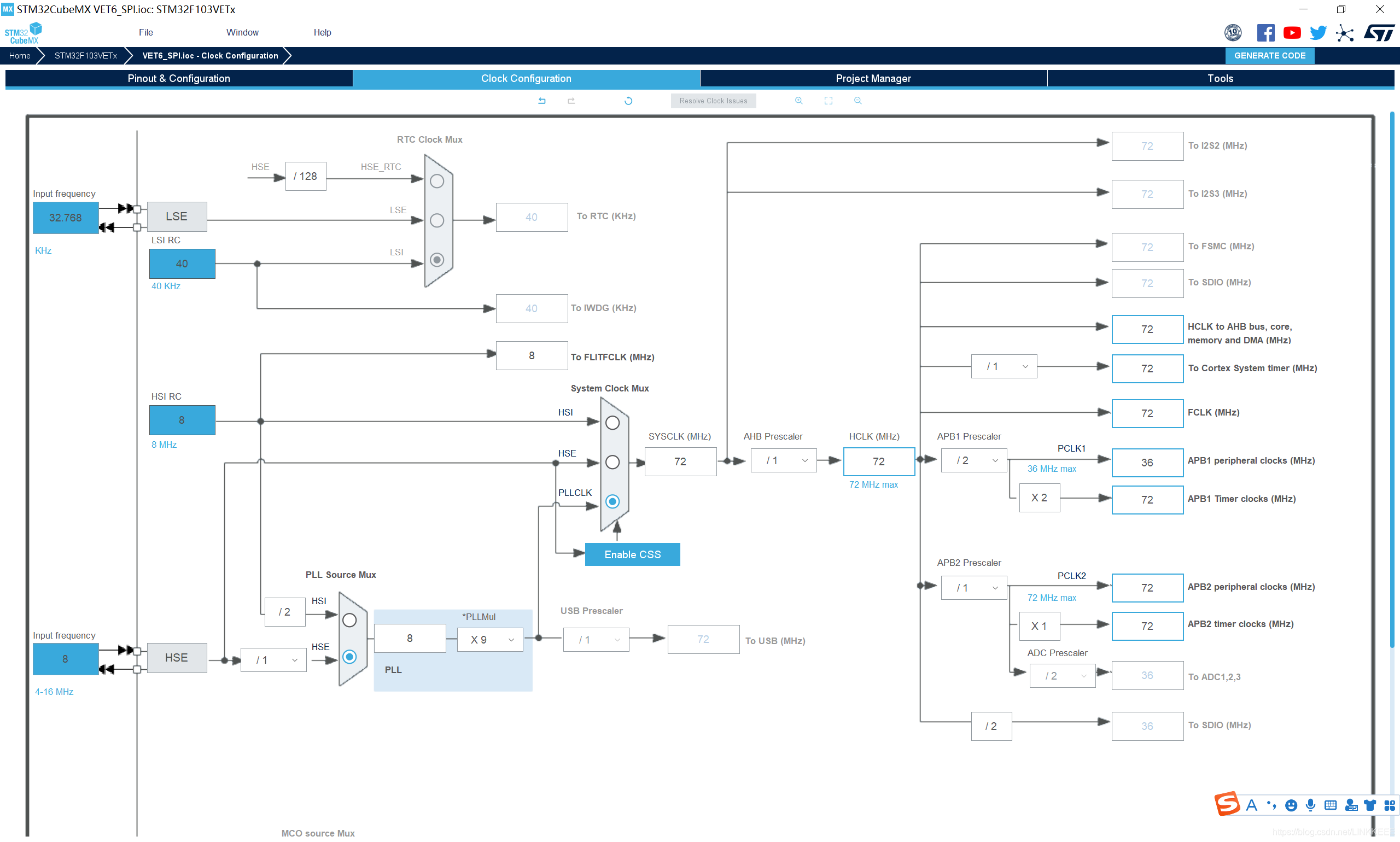Edit the LSE 32.768 input frequency
The height and width of the screenshot is (842, 1400).
click(65, 218)
